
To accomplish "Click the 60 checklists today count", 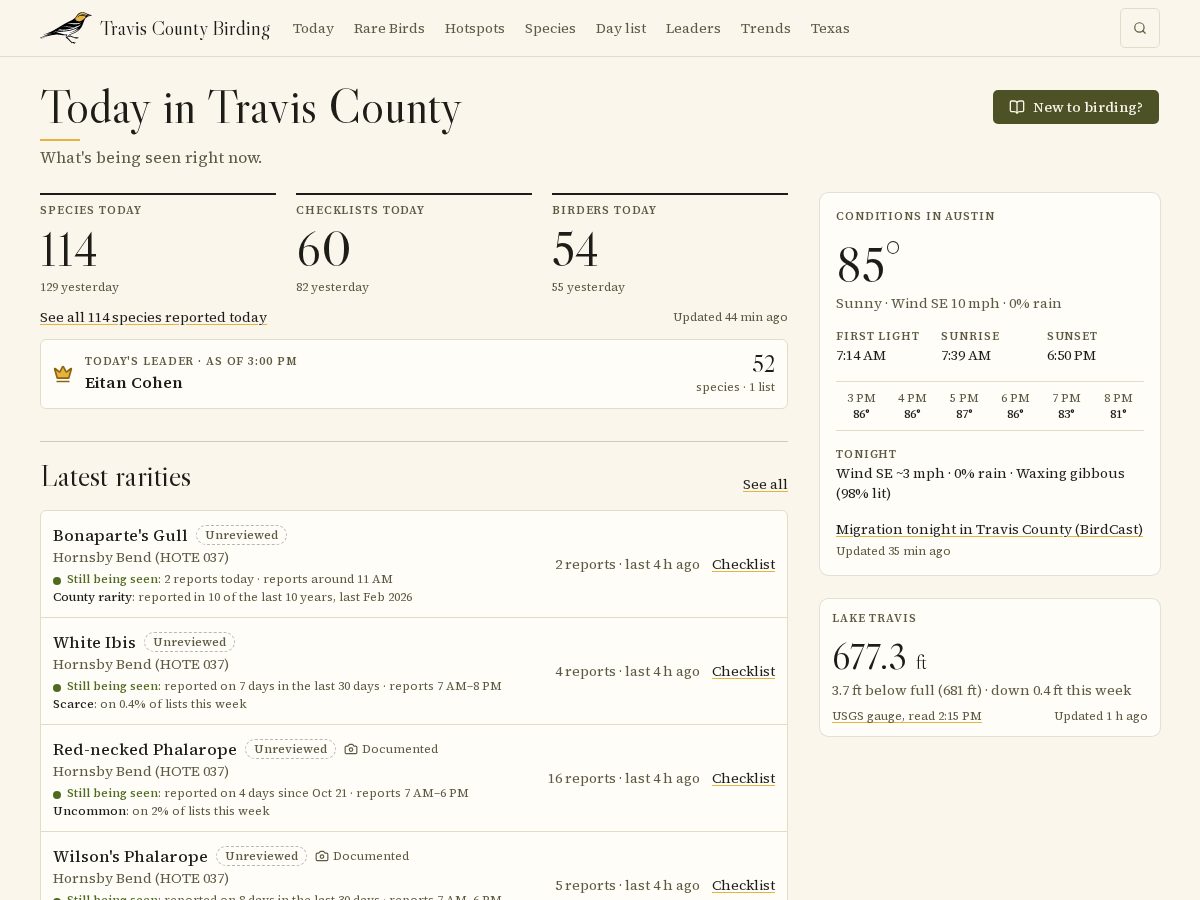I will [323, 250].
